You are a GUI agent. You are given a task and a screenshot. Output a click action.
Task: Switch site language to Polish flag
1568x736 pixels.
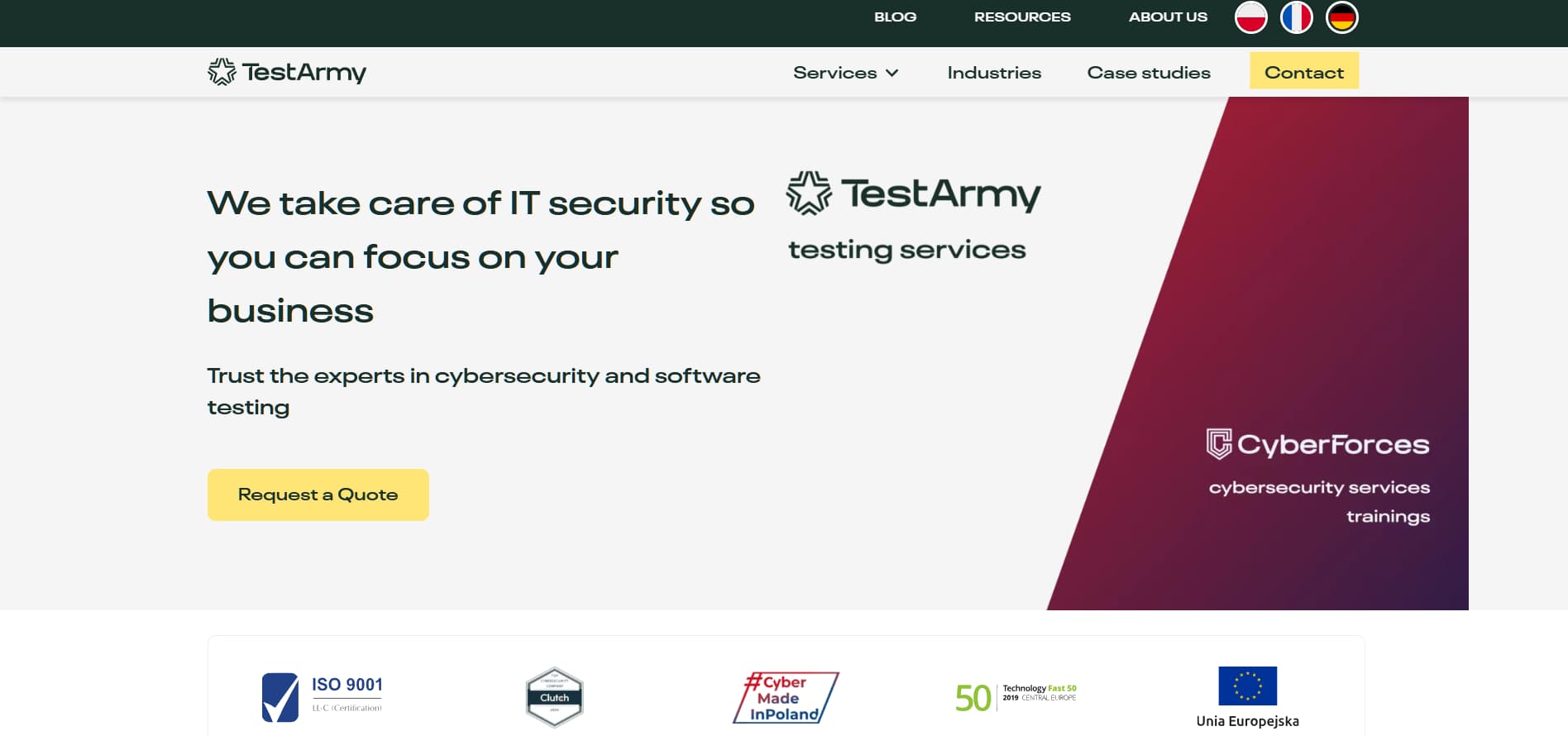coord(1250,17)
